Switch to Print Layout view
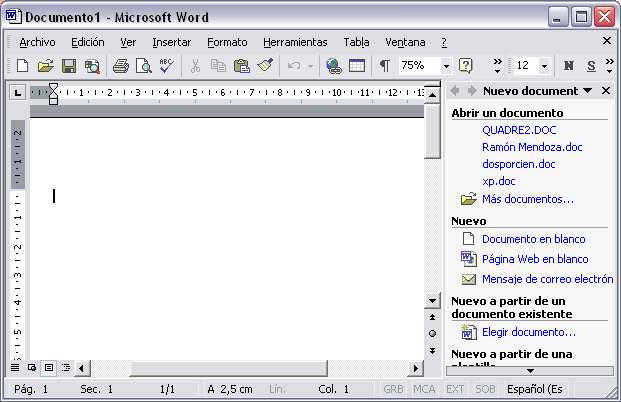Viewport: 621px width, 402px height. (49, 368)
